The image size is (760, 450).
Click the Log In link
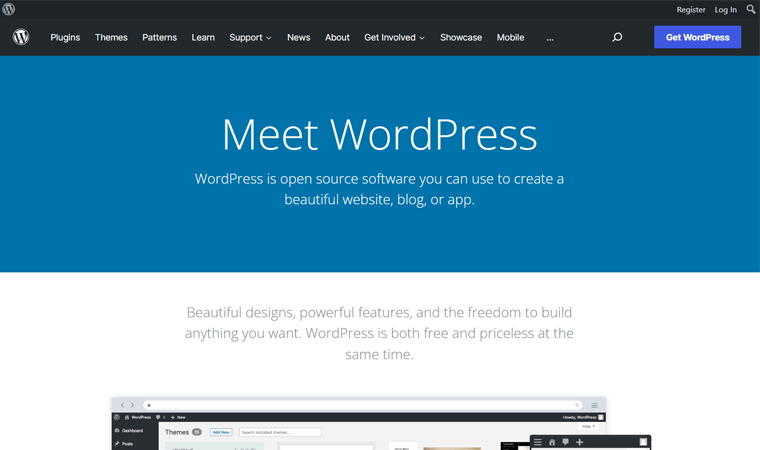726,10
